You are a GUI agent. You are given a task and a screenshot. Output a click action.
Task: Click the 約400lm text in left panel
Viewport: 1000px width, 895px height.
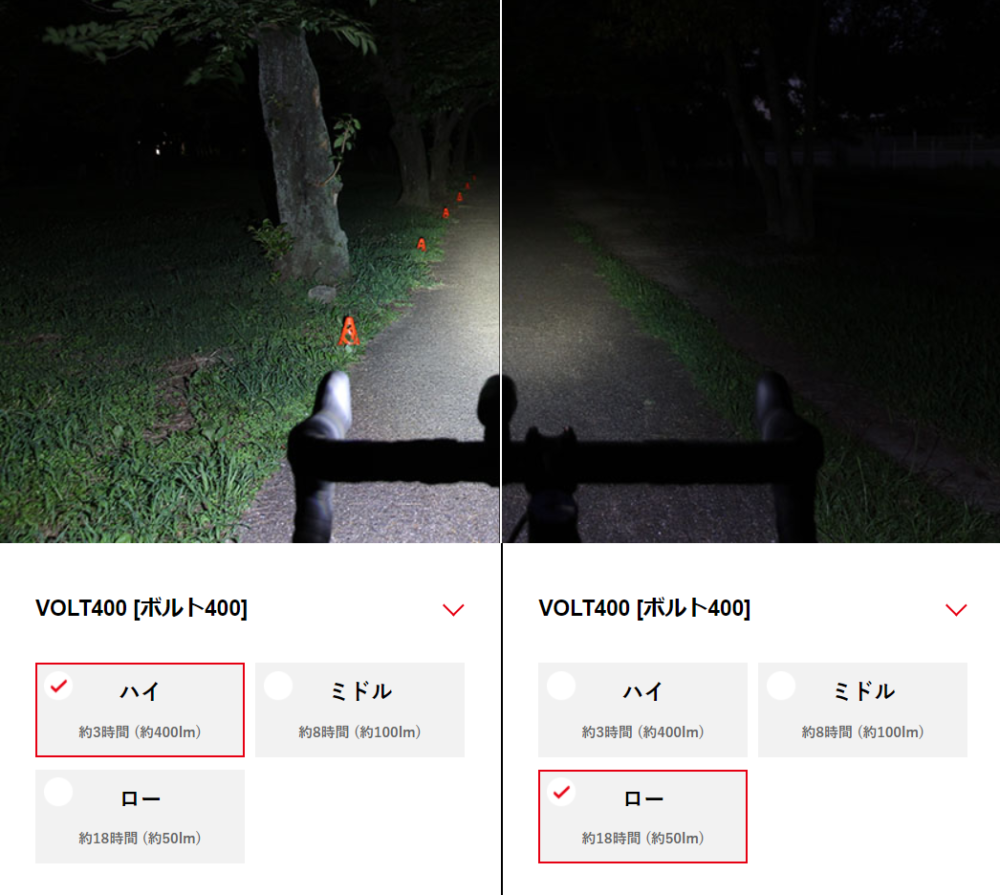(x=169, y=732)
